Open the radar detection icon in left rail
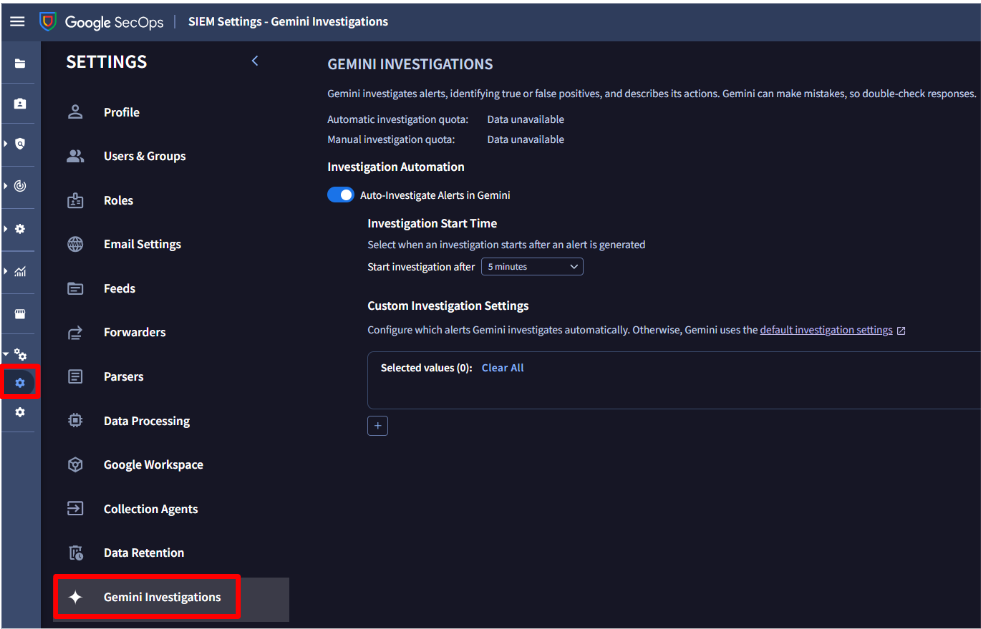The image size is (981, 629). (x=20, y=186)
